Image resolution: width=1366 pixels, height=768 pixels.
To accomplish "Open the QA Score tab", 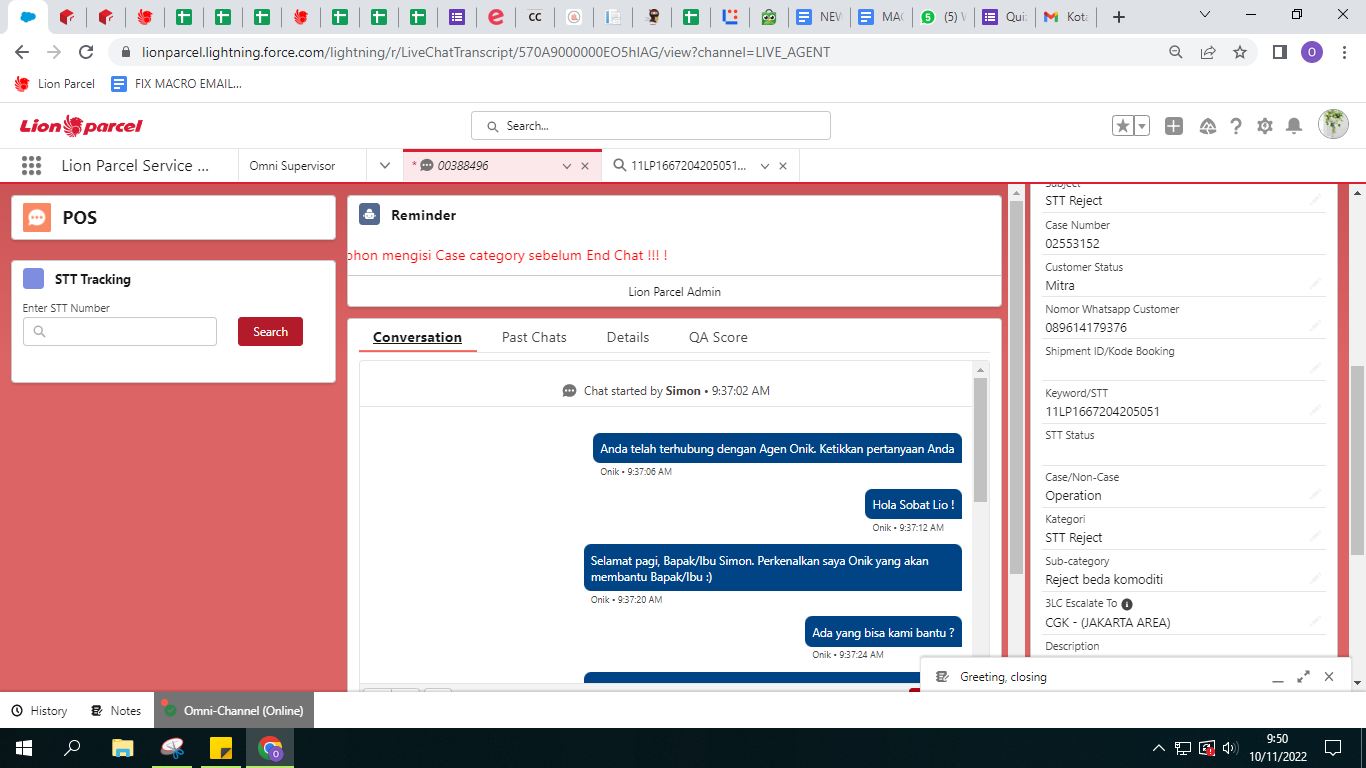I will (x=718, y=337).
